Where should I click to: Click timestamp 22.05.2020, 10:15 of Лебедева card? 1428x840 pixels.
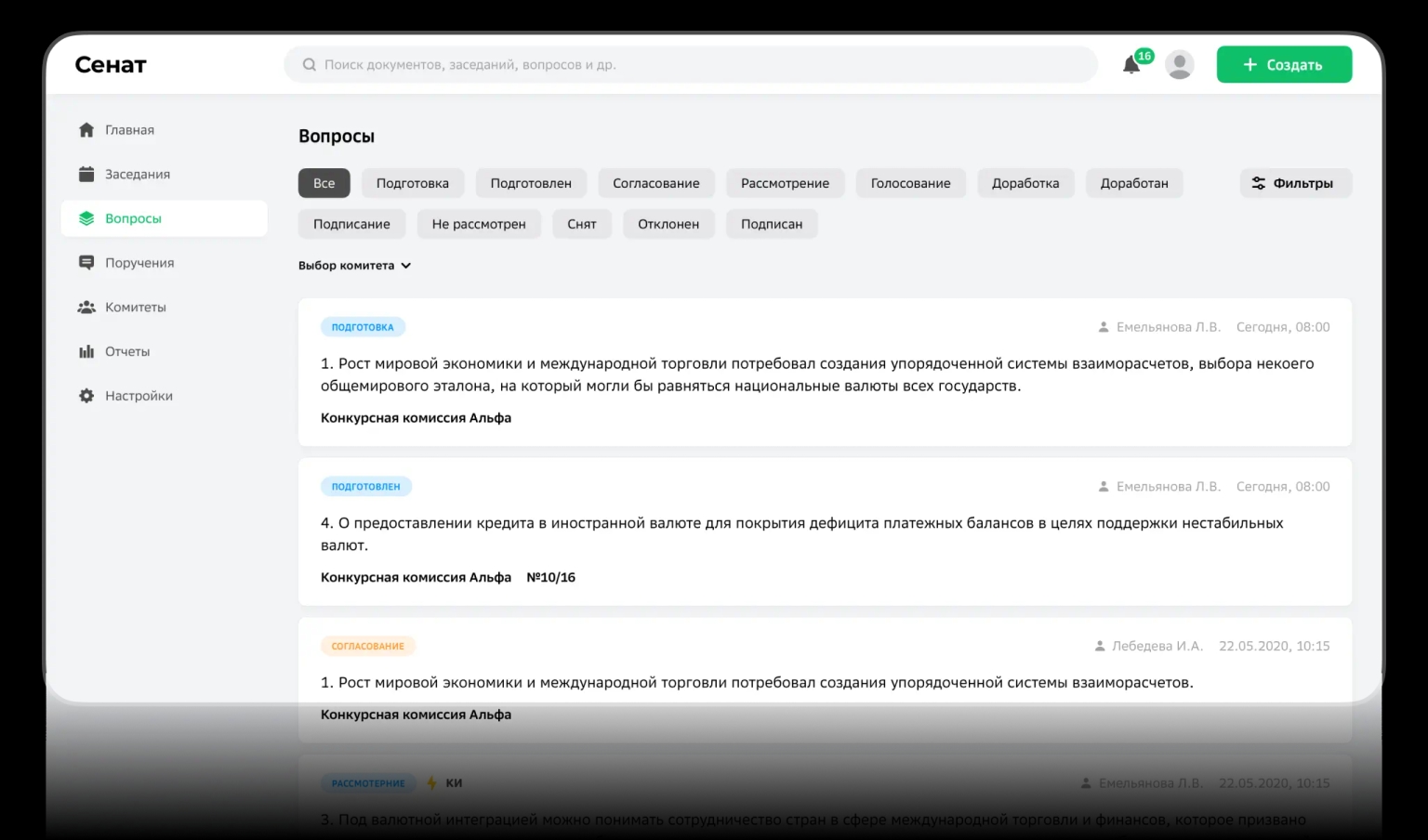tap(1275, 646)
